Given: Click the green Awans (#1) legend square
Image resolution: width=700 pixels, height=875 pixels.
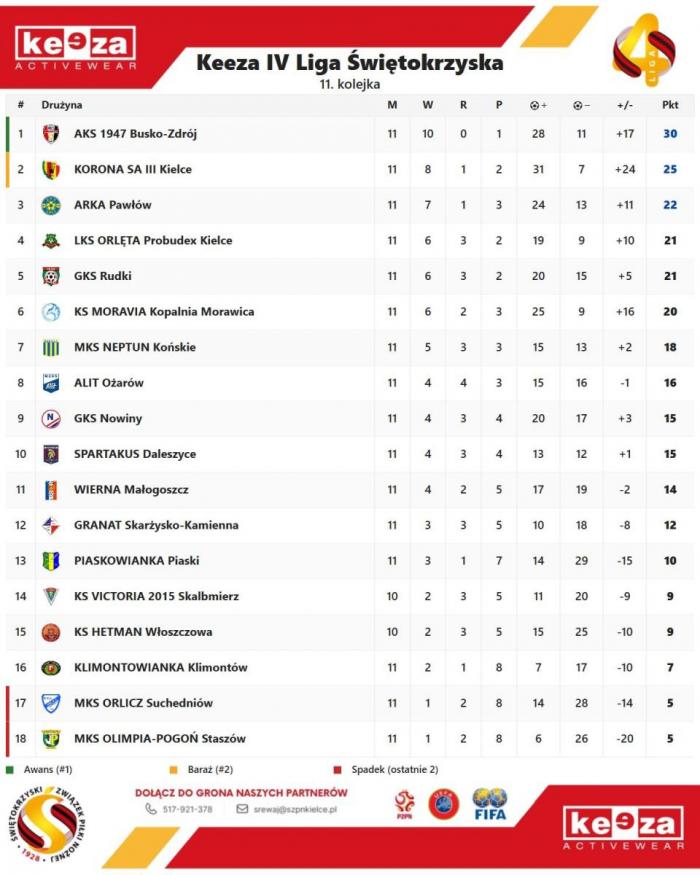Looking at the screenshot, I should [10, 770].
